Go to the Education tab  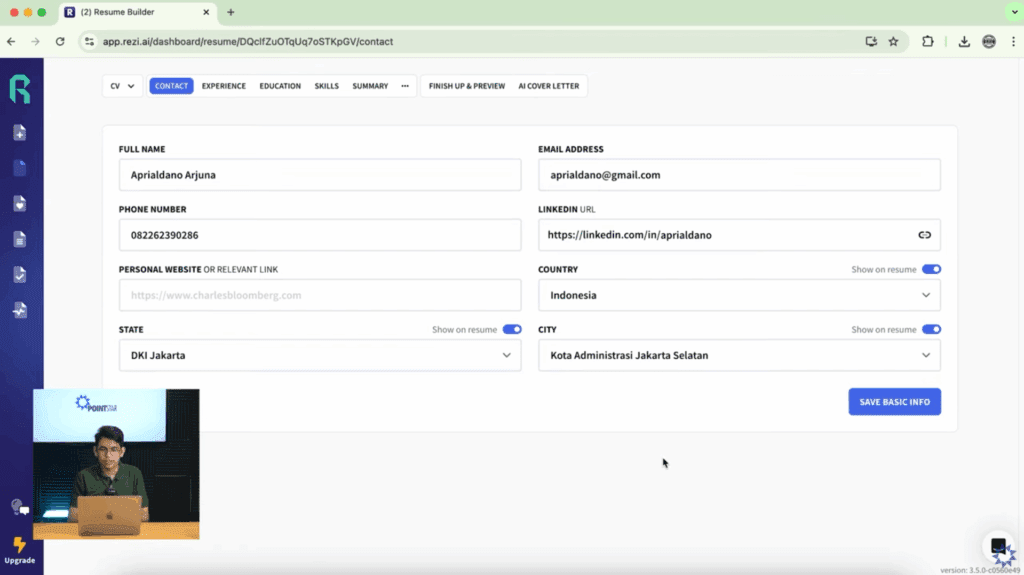point(280,86)
